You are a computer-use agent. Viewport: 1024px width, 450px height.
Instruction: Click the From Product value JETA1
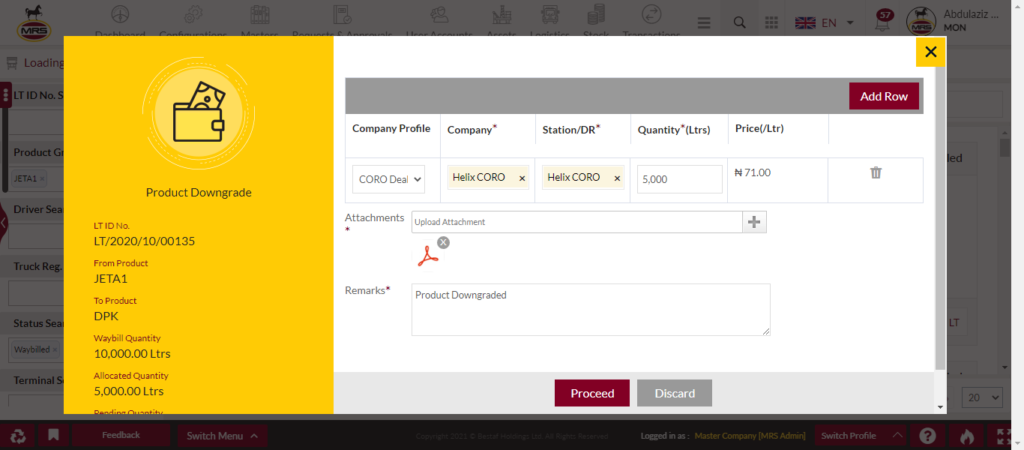110,279
